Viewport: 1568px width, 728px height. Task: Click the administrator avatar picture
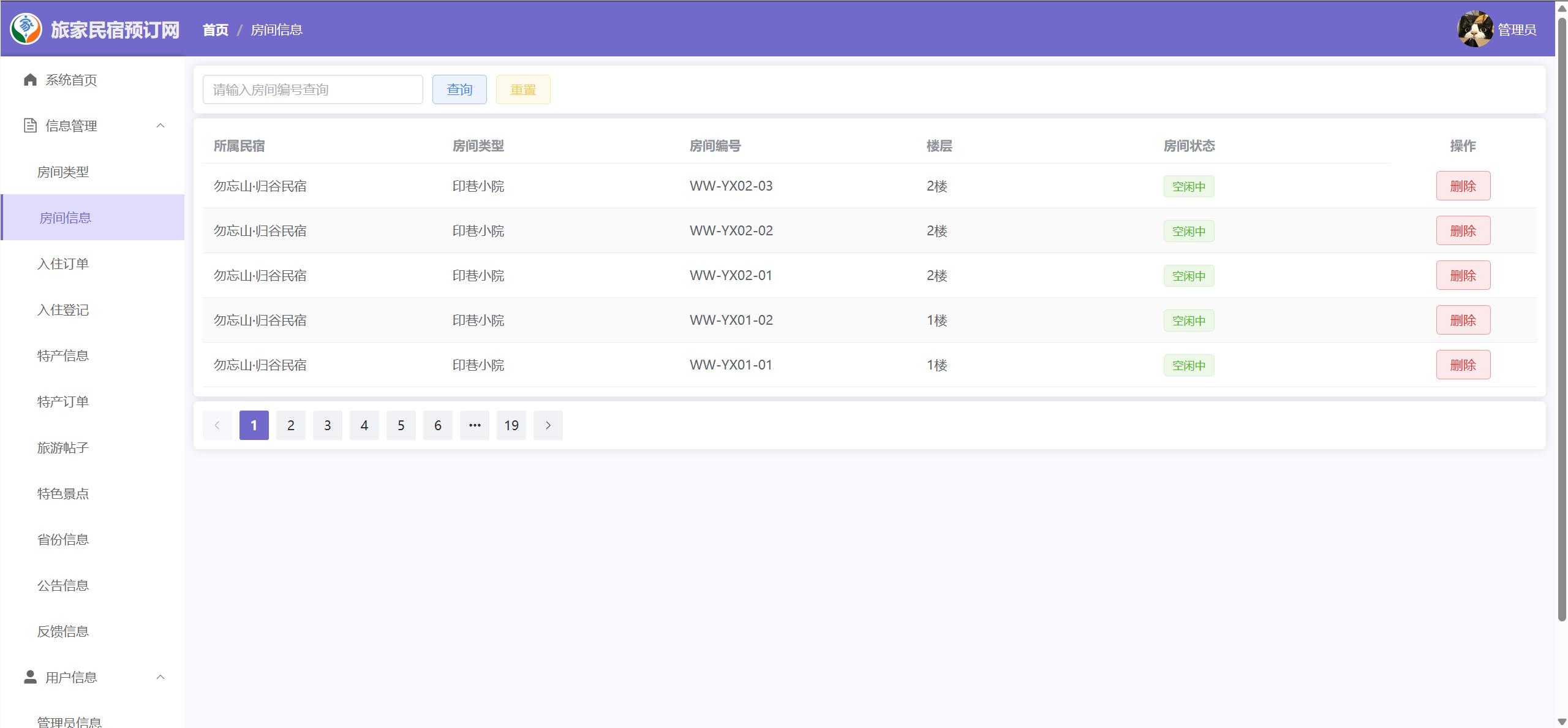1474,29
